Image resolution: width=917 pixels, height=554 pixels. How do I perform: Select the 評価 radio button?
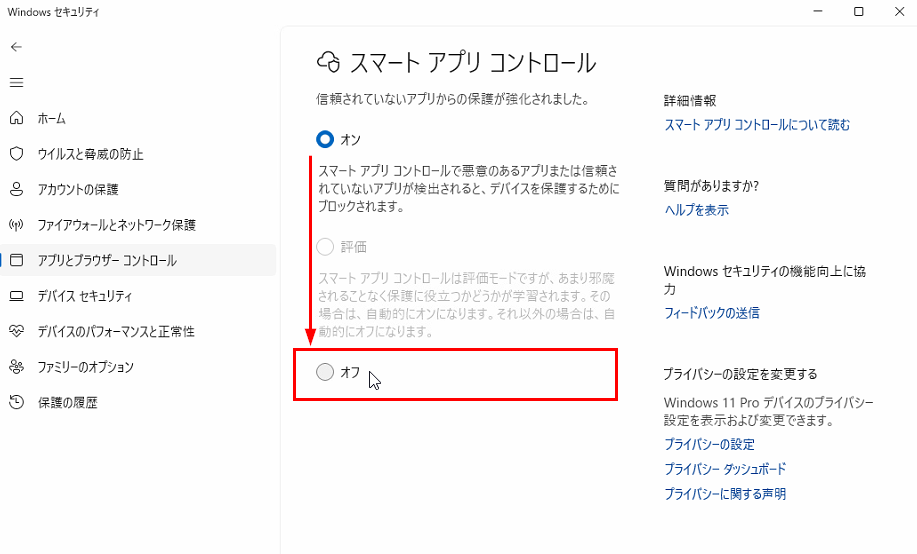coord(325,246)
